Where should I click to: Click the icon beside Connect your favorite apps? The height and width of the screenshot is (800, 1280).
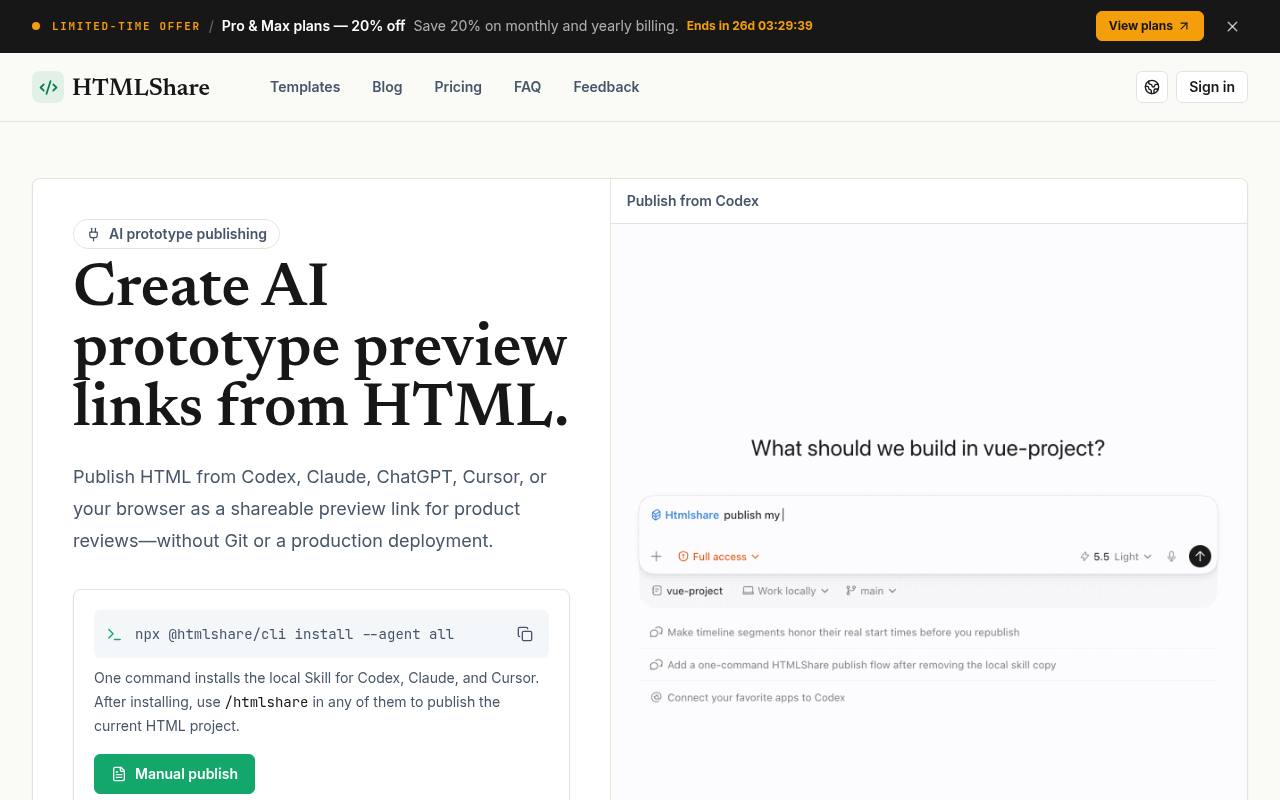pyautogui.click(x=656, y=697)
